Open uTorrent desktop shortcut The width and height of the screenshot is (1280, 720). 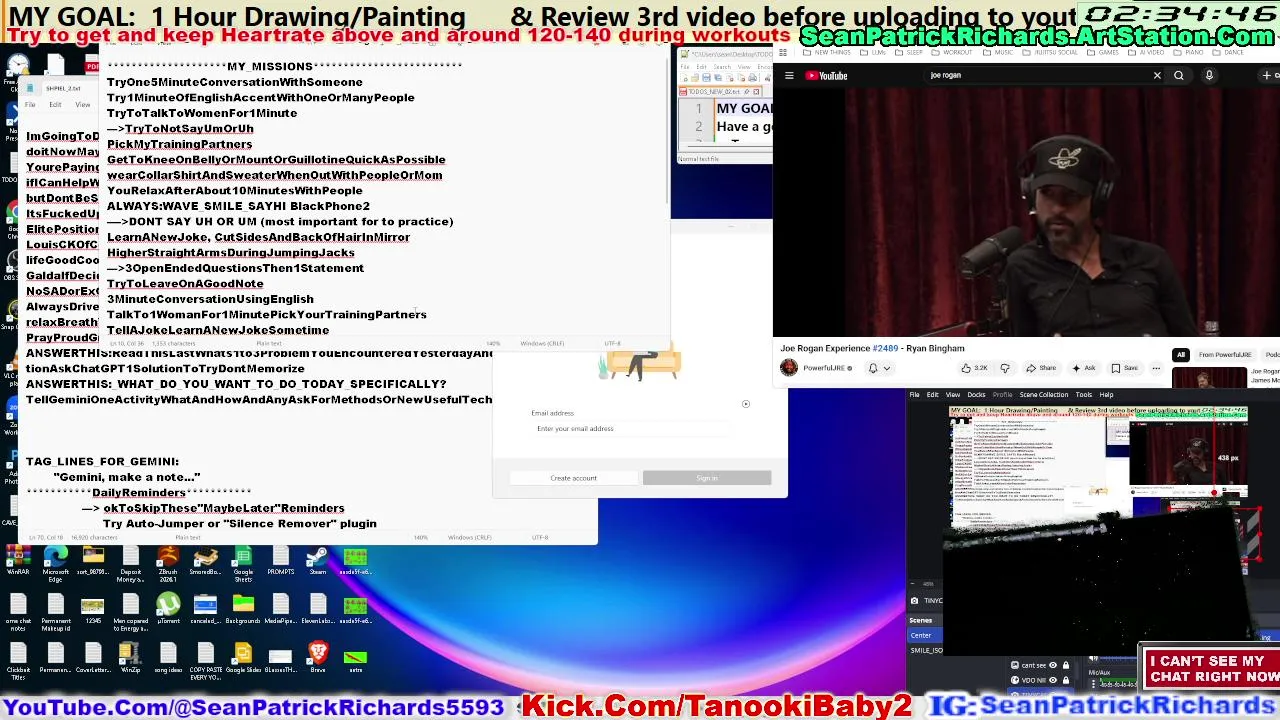point(169,608)
